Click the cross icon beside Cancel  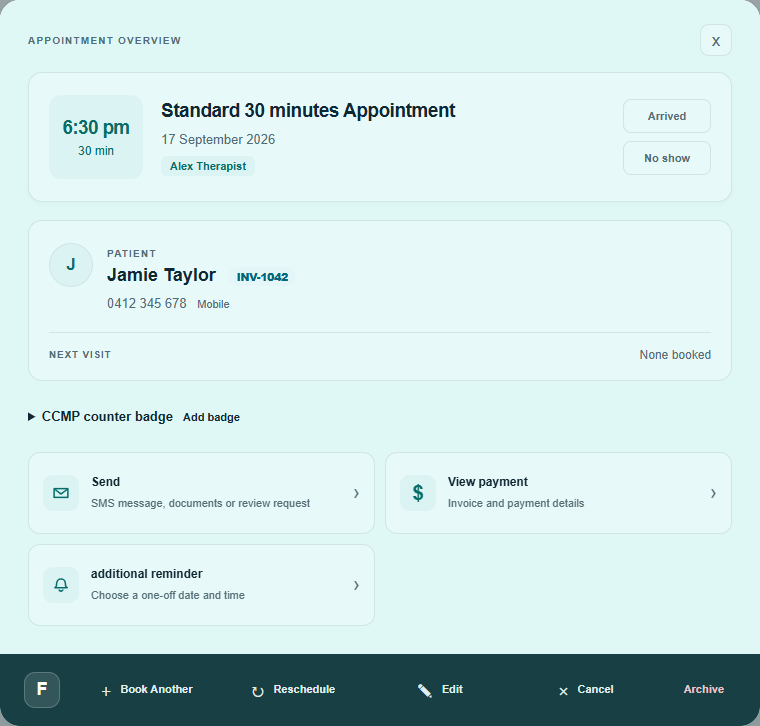tap(563, 692)
